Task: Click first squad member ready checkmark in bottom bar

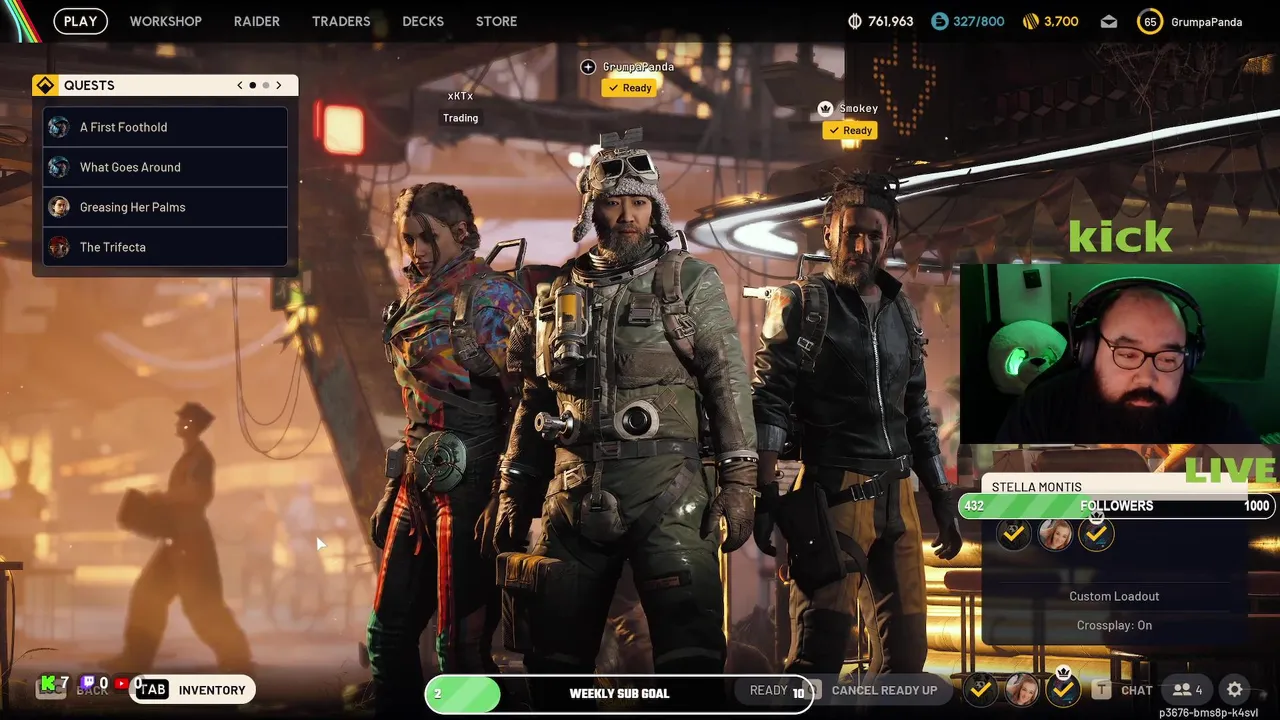Action: point(981,689)
